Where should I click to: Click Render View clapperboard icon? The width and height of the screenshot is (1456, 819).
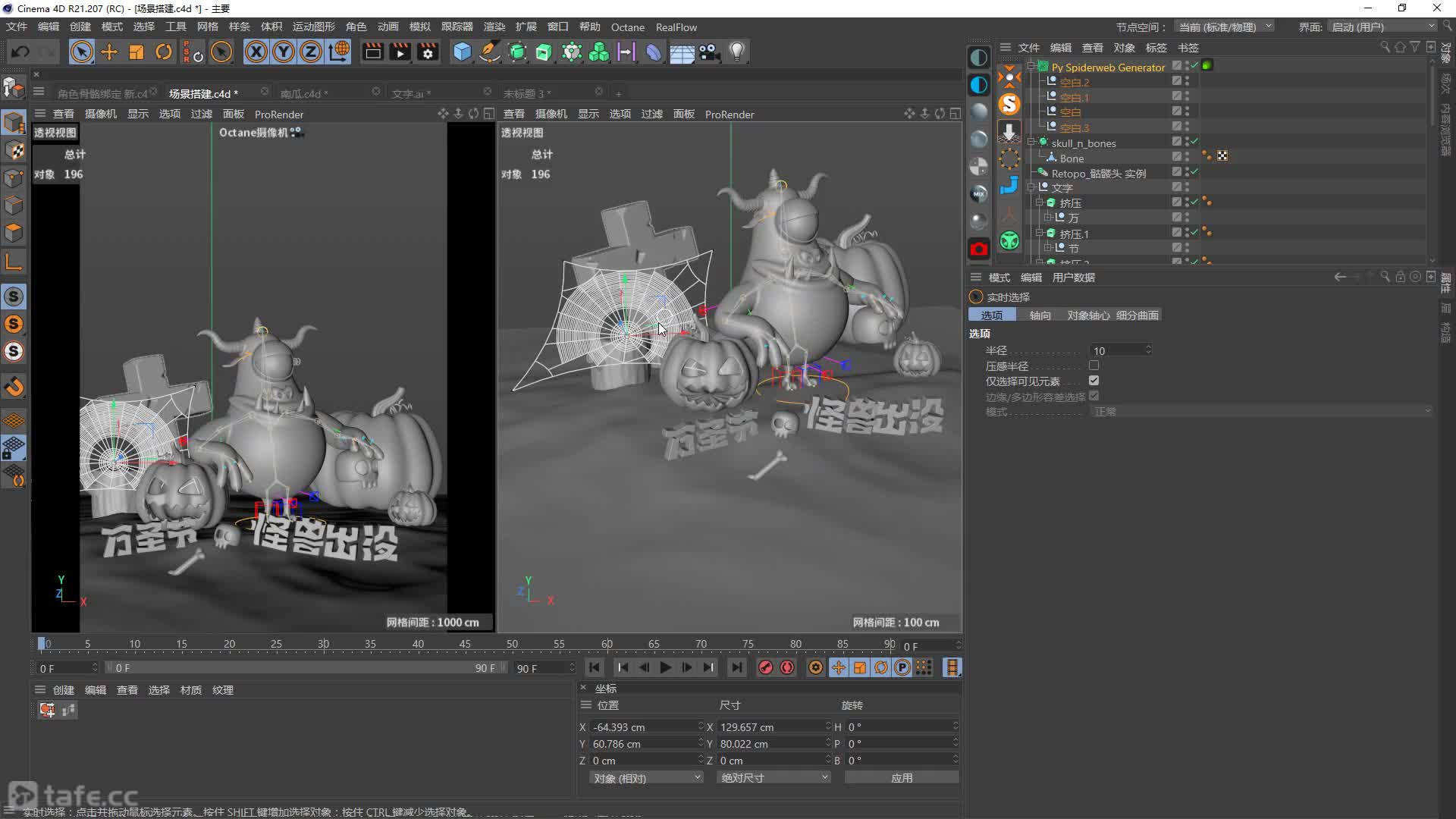pyautogui.click(x=372, y=52)
